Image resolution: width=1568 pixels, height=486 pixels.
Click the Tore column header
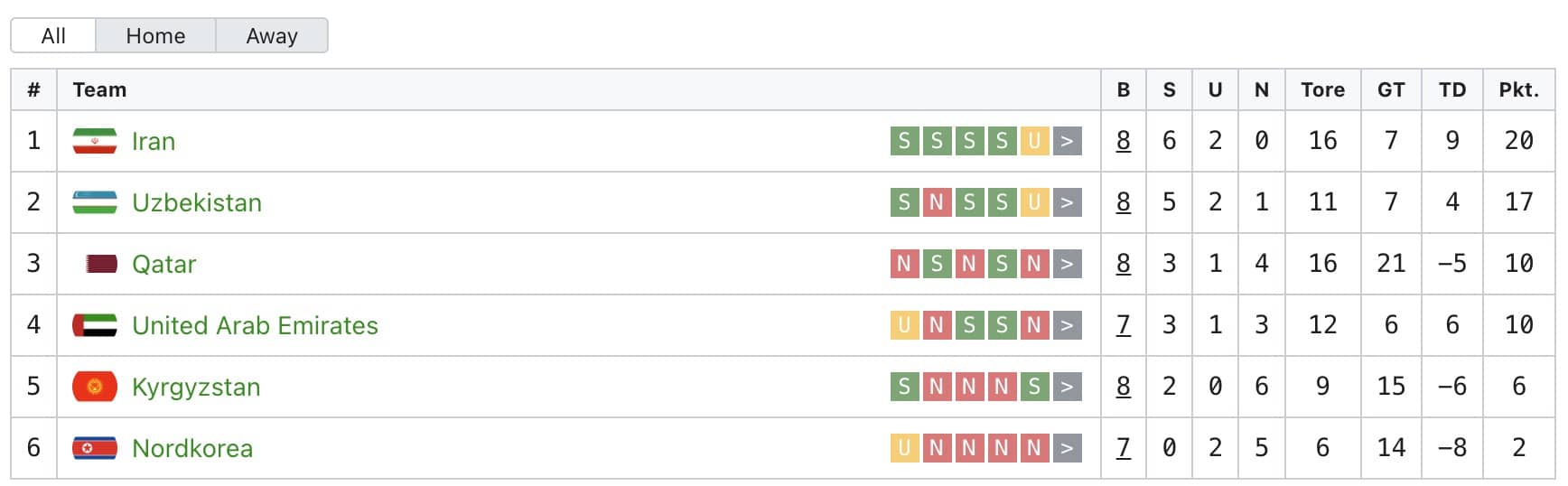point(1322,89)
